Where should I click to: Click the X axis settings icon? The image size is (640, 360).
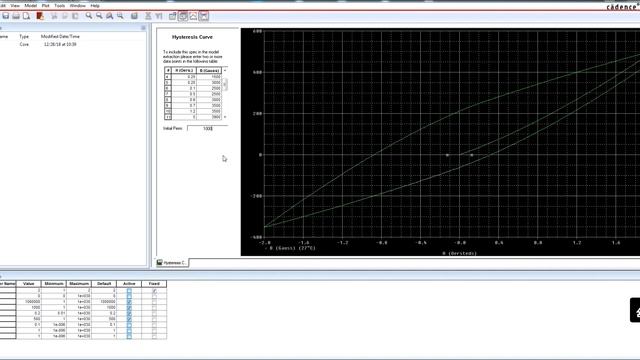[x=148, y=16]
